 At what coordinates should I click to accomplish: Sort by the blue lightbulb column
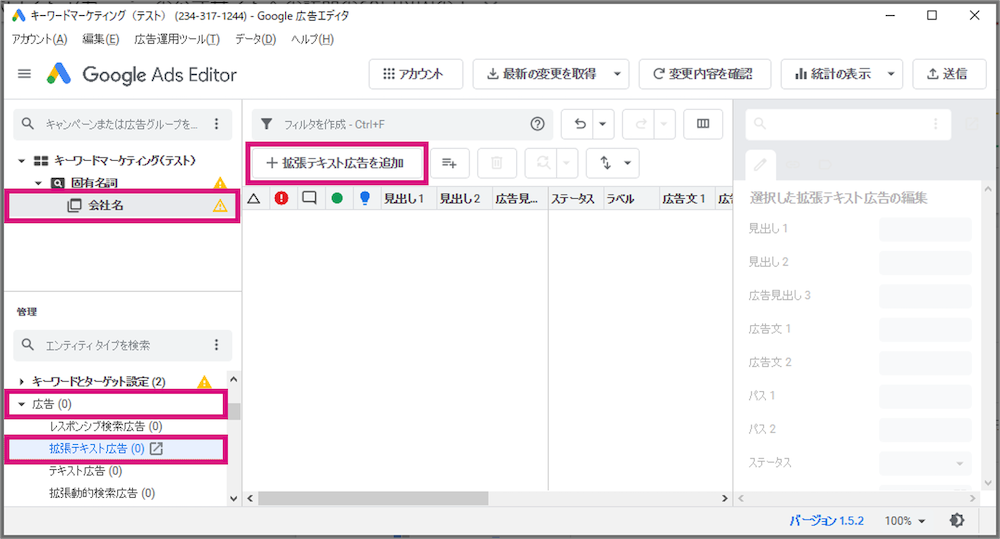coord(365,198)
